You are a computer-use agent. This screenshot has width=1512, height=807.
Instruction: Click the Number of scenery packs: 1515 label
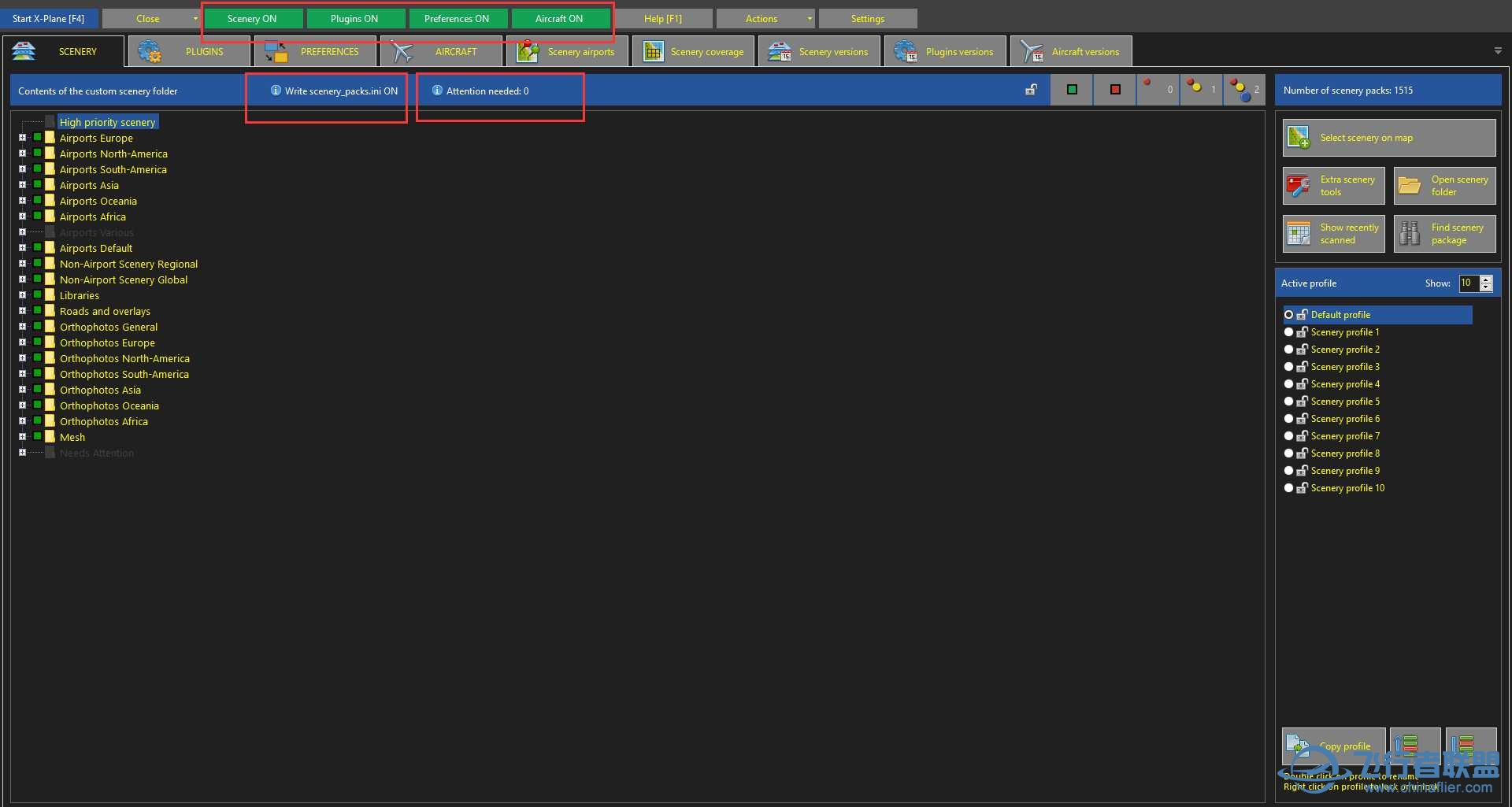1347,91
